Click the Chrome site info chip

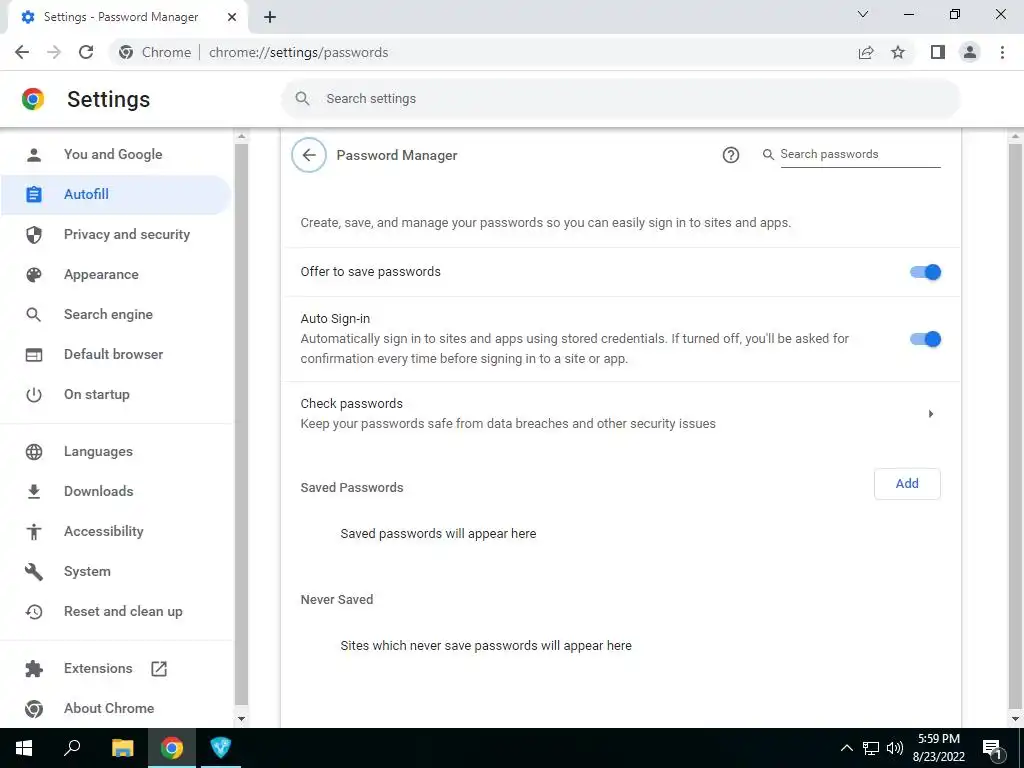point(155,52)
